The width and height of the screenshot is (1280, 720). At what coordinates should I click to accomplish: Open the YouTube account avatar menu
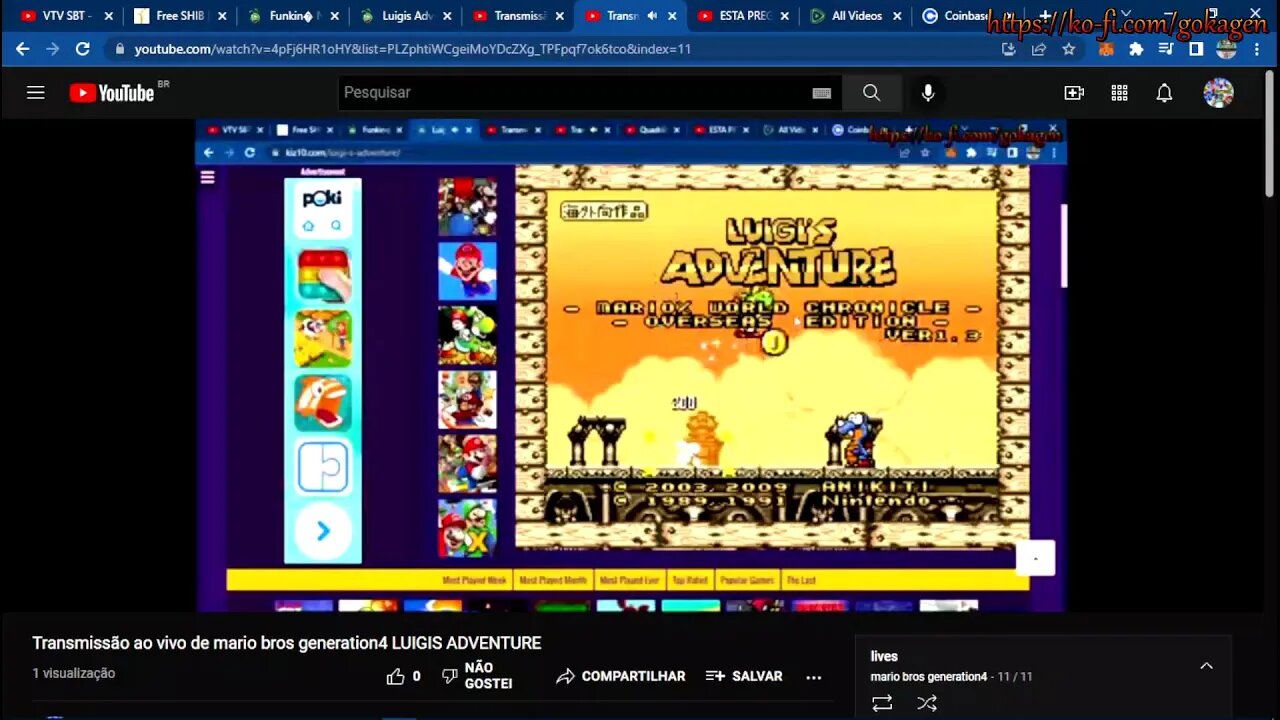tap(1218, 93)
